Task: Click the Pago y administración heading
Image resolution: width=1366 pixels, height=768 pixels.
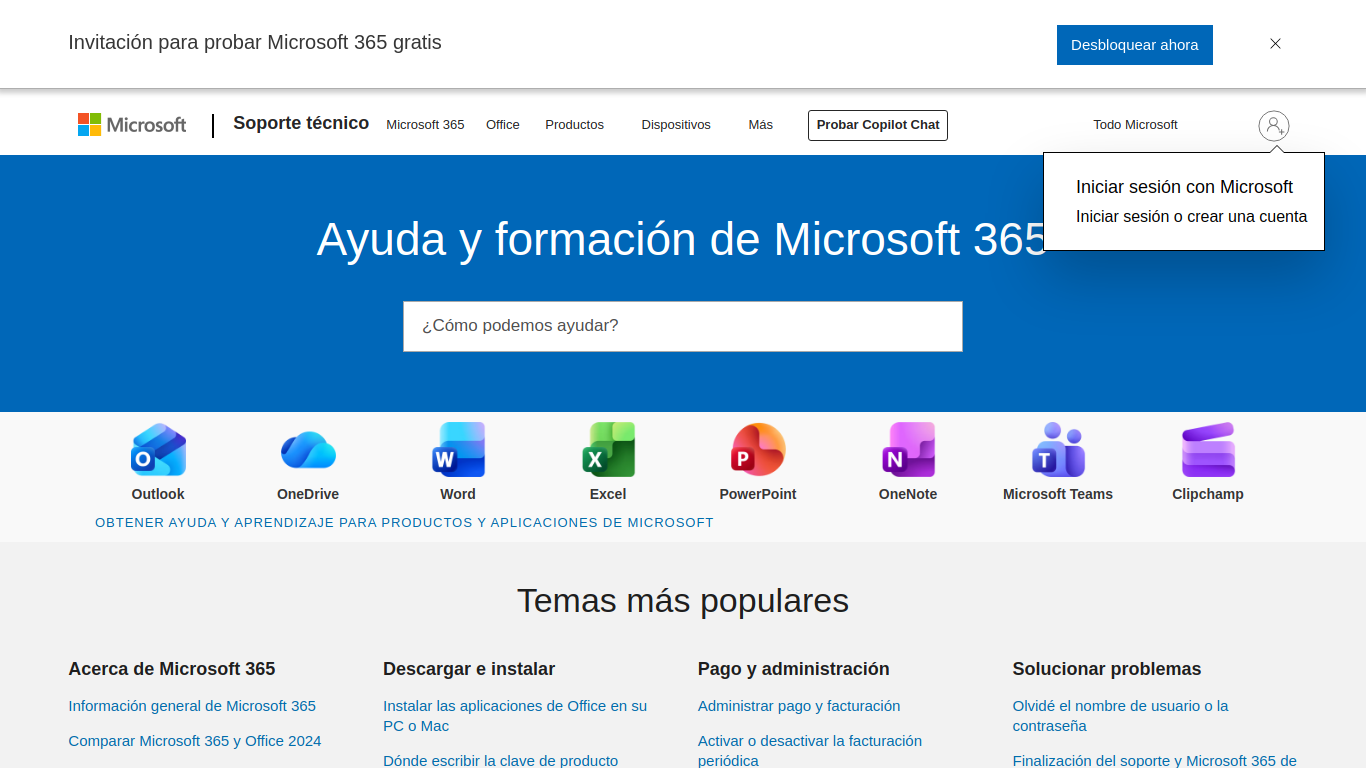Action: pyautogui.click(x=794, y=669)
